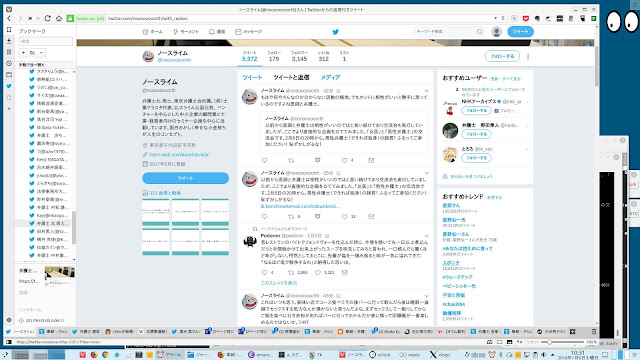Follow ノースライム with the フォローする button
This screenshot has width=640, height=360.
[502, 56]
